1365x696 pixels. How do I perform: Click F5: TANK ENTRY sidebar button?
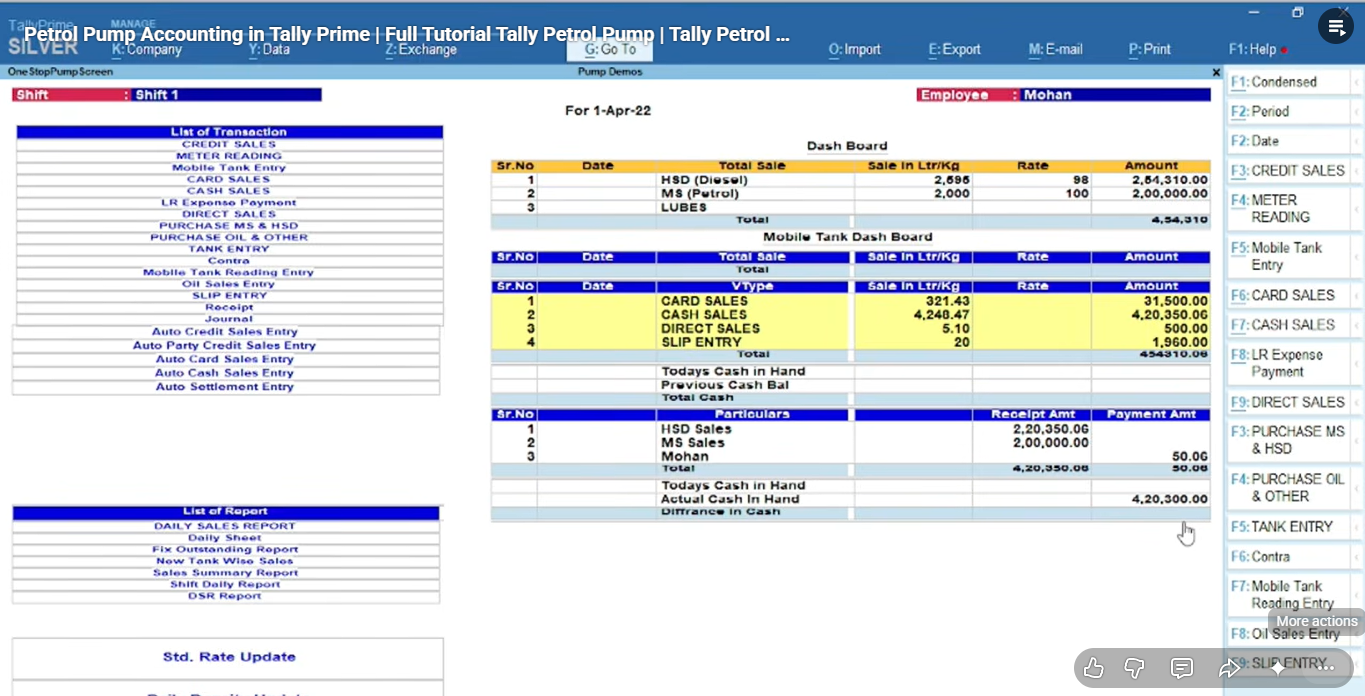point(1290,527)
